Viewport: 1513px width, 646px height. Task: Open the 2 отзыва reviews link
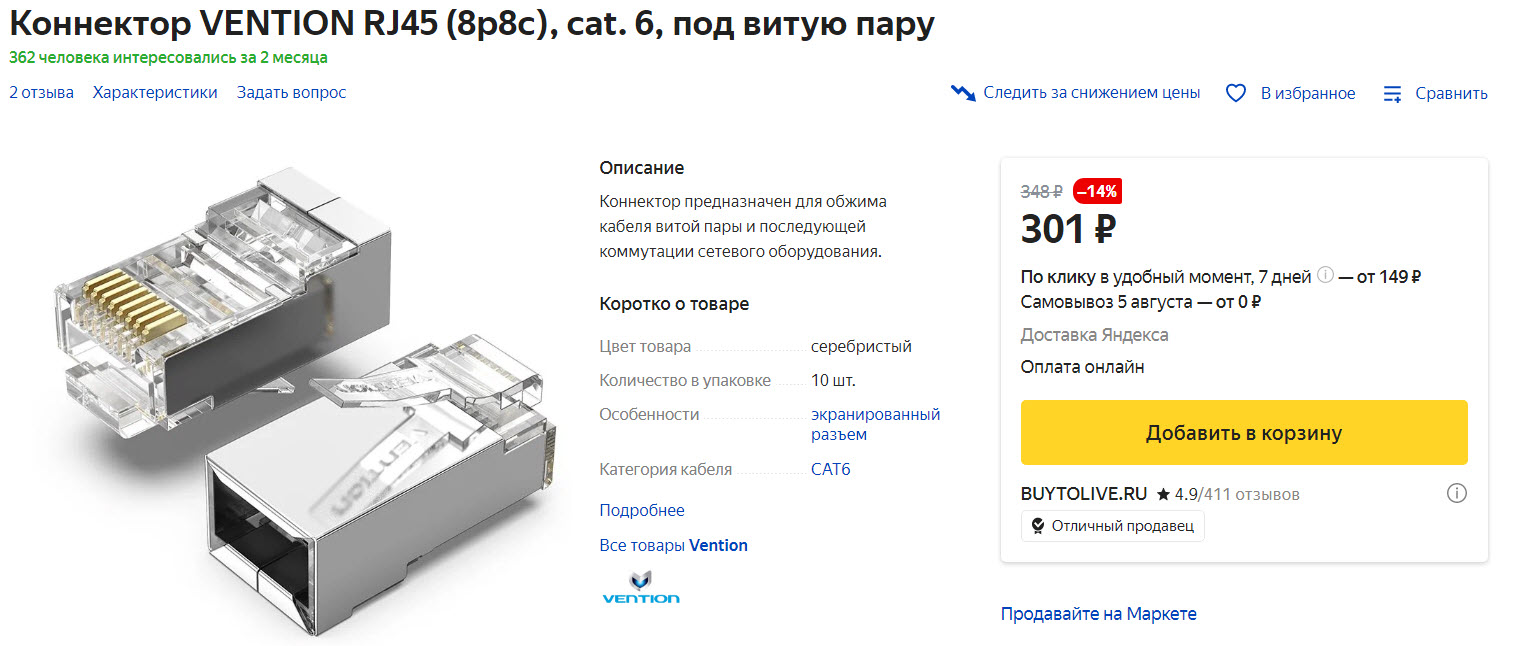point(41,92)
